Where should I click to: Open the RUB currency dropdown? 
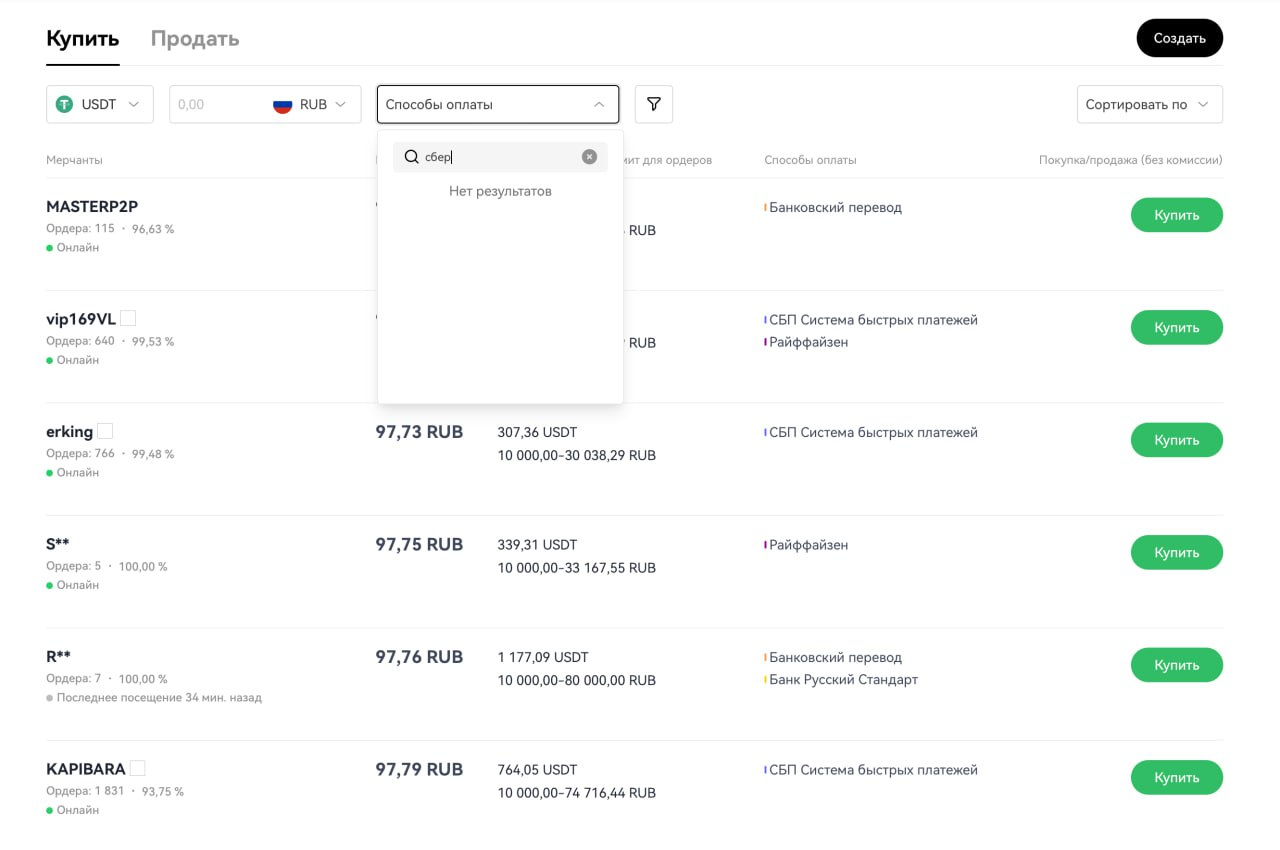coord(342,104)
